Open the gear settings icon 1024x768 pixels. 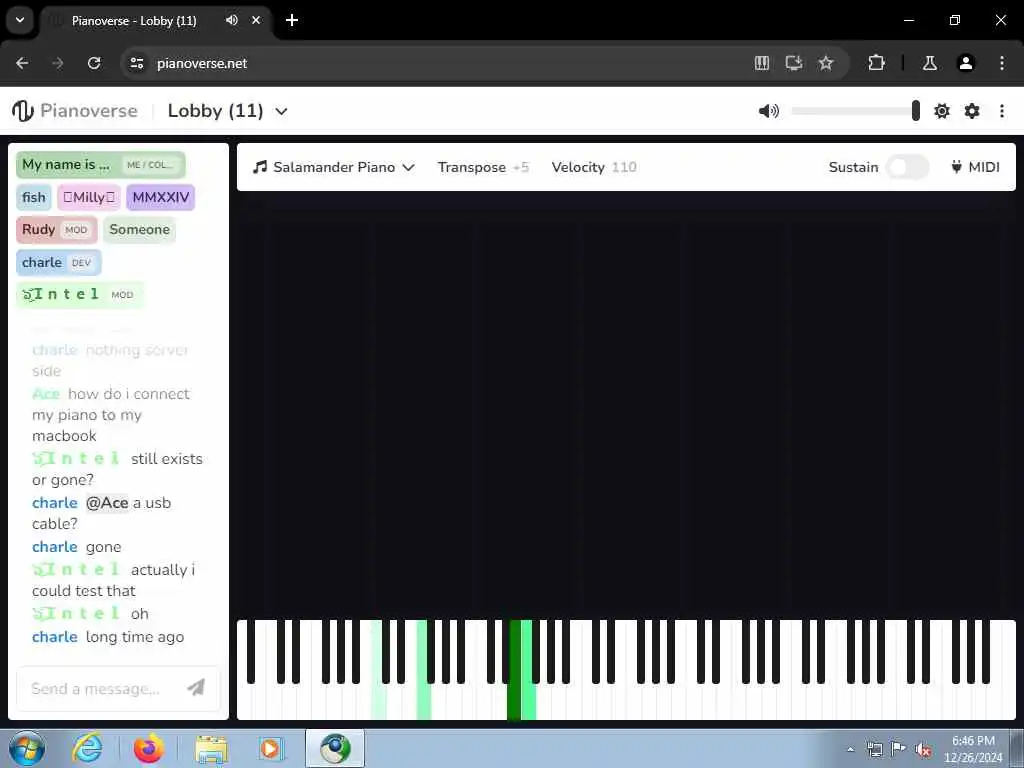pos(972,111)
